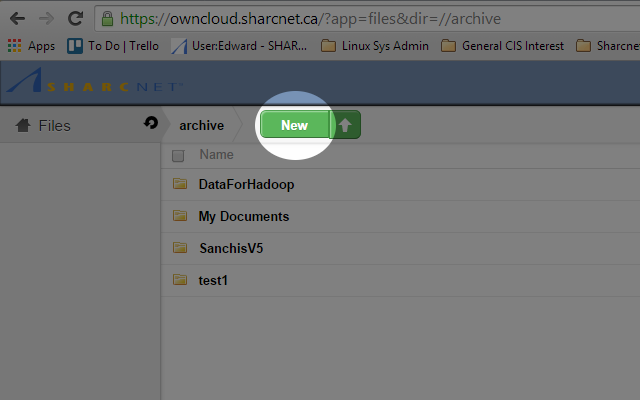Reload the page with the refresh icon
640x400 pixels.
coord(75,18)
